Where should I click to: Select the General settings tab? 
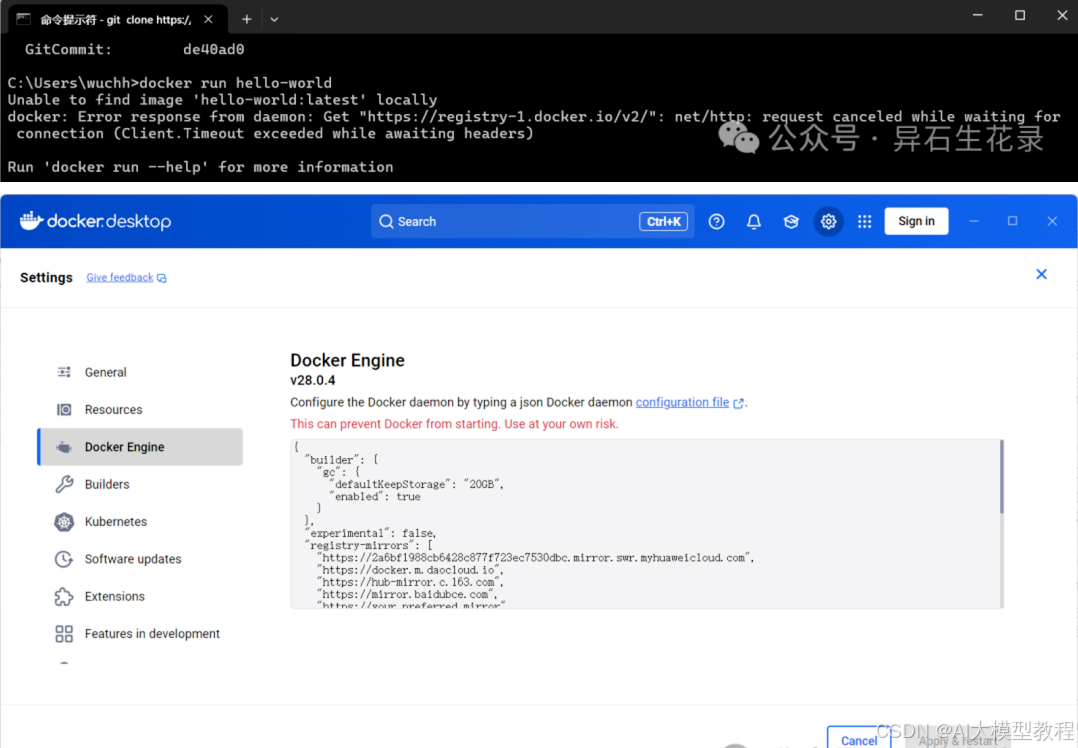tap(140, 372)
